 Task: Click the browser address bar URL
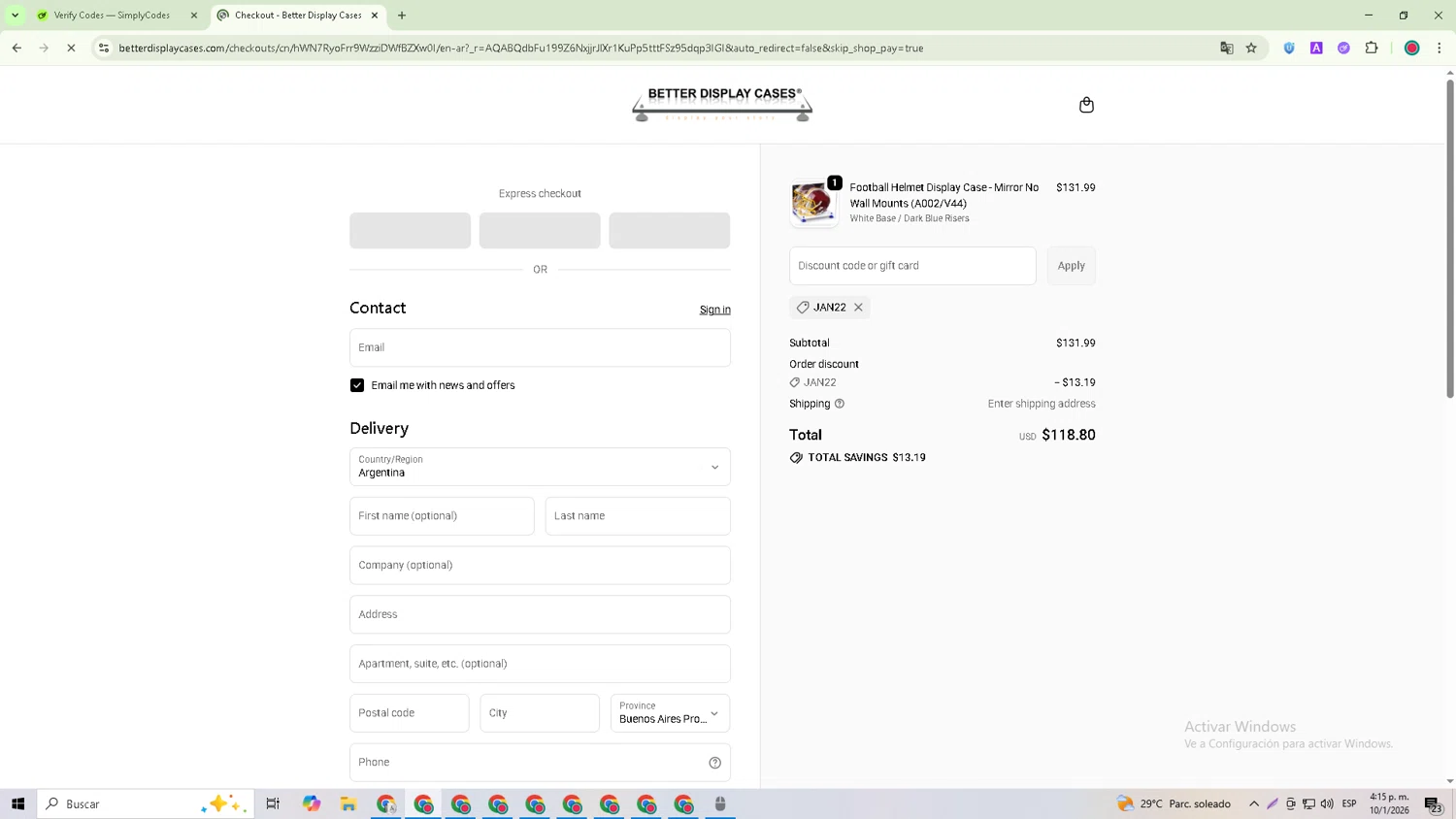tap(521, 48)
